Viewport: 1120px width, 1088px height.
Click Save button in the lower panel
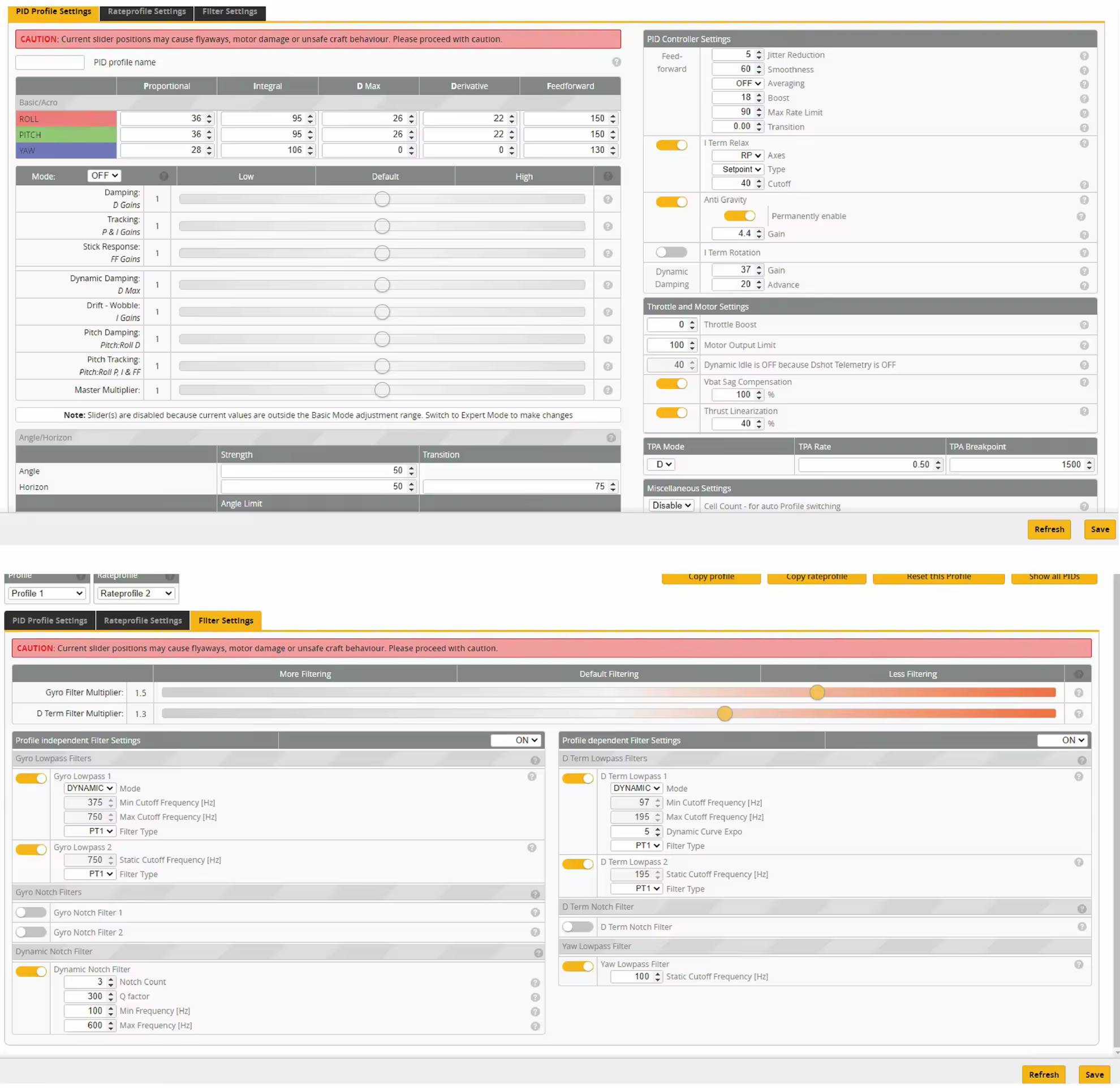click(1095, 1074)
